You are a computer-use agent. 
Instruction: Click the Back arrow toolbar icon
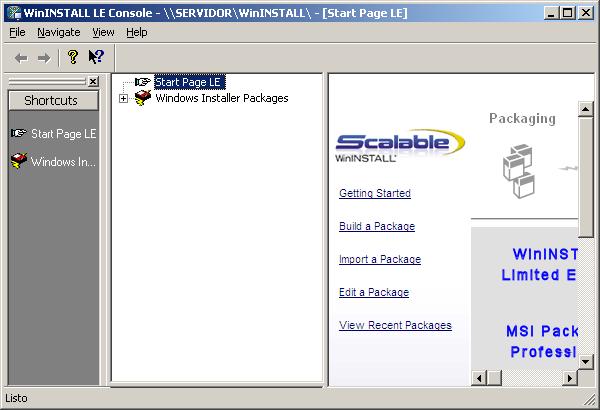pos(21,57)
